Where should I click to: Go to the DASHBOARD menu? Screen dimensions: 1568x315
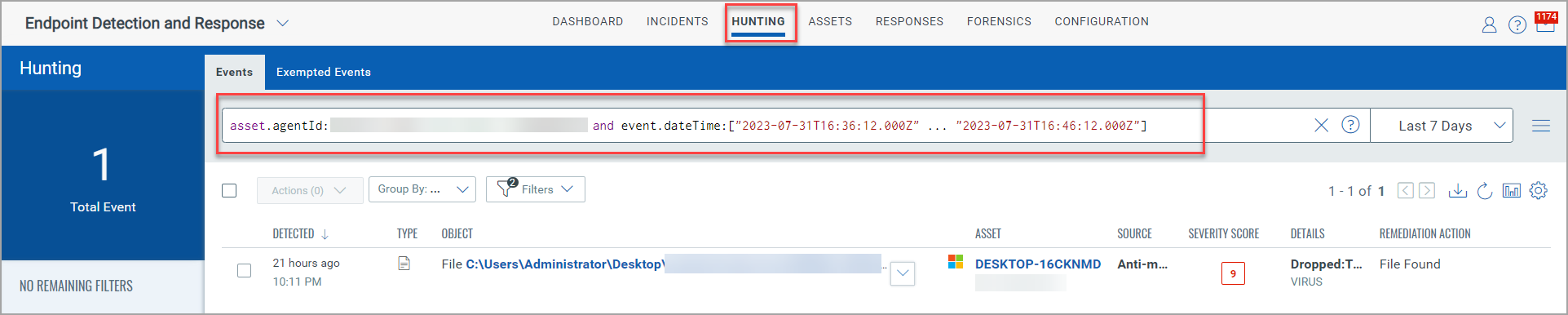coord(588,21)
